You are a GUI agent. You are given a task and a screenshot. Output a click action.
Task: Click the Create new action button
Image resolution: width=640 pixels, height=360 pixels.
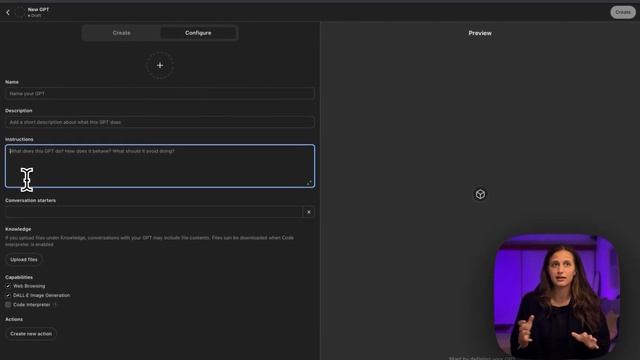coord(31,334)
